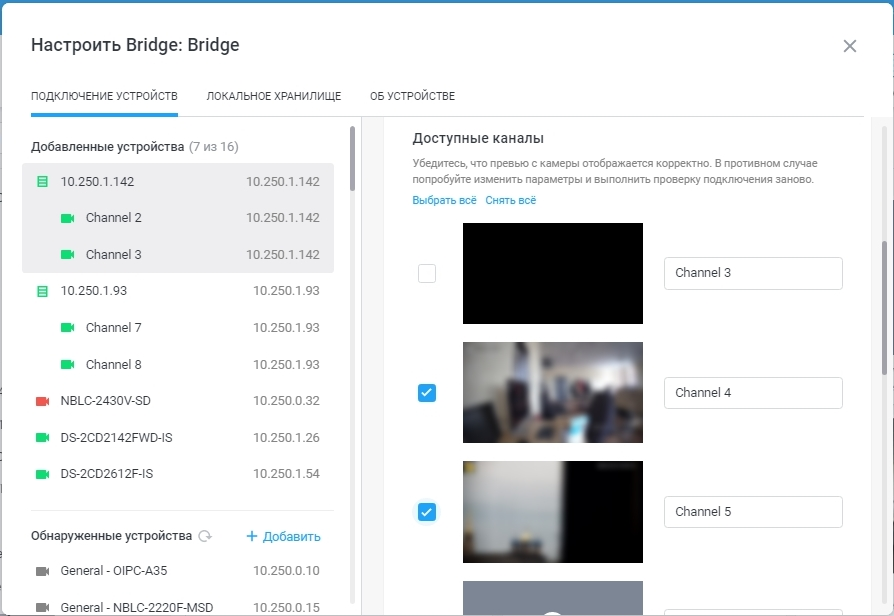Edit the Channel 4 name field

(x=753, y=392)
